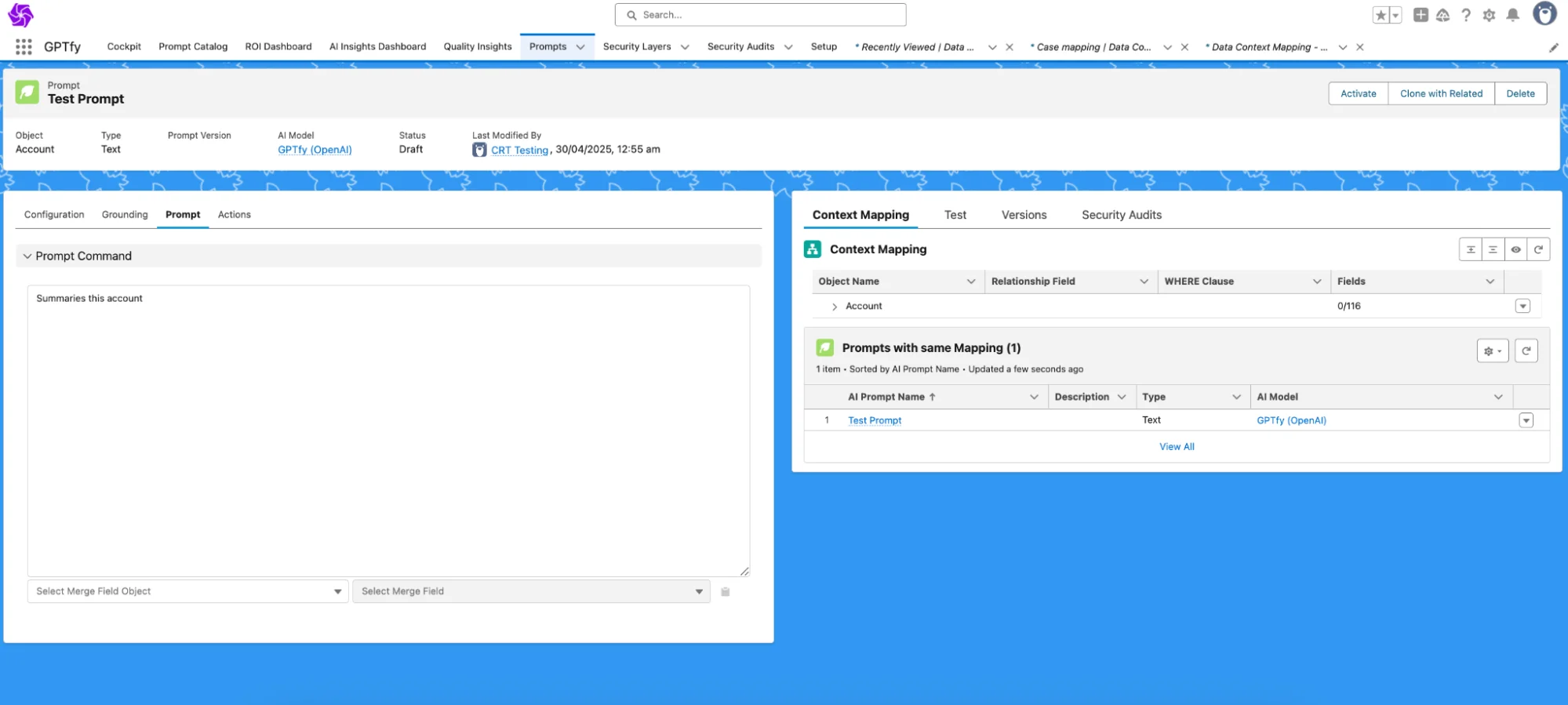Open the Help question mark icon

tap(1466, 15)
